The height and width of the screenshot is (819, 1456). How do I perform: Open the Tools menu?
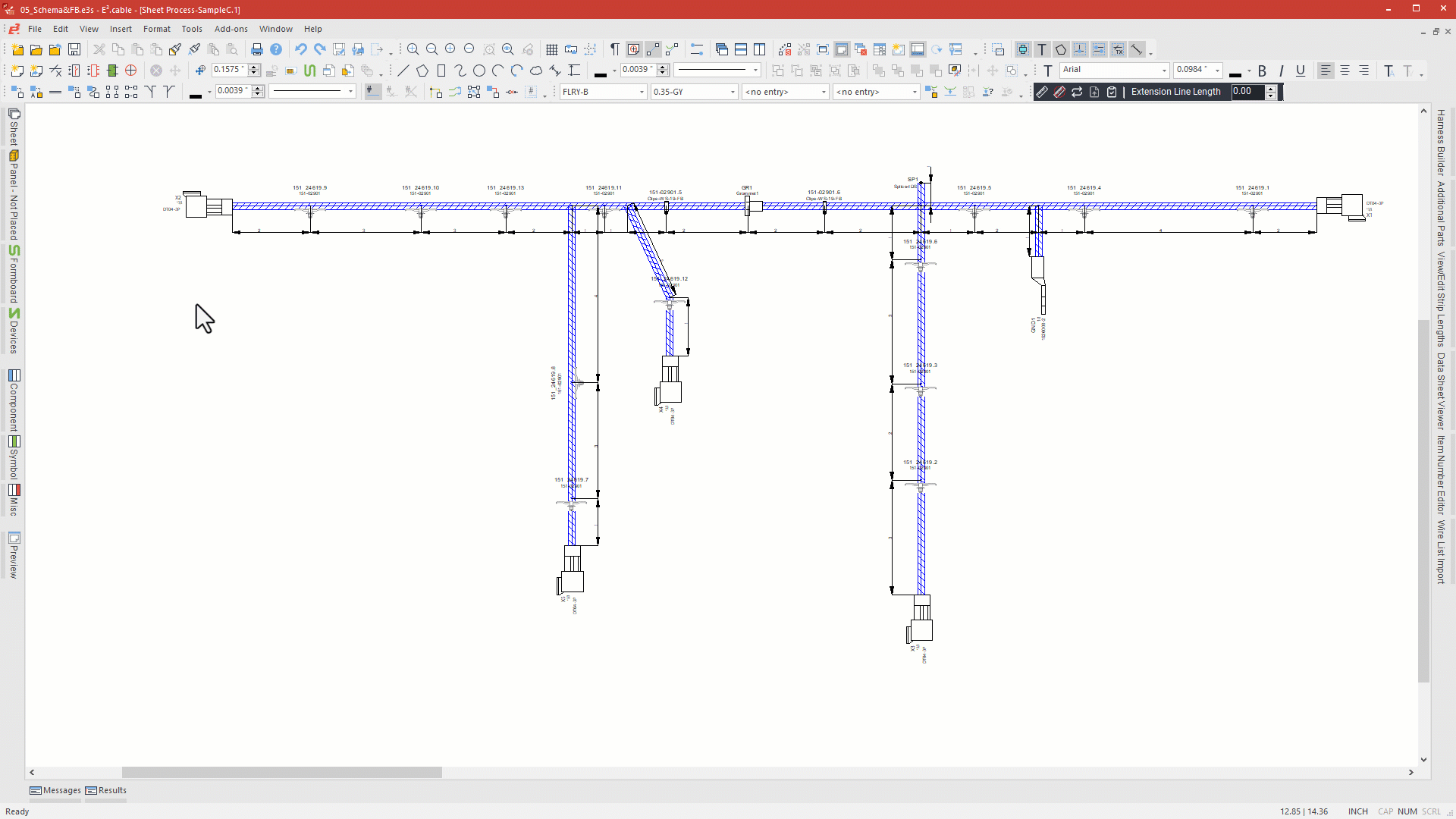[x=192, y=29]
